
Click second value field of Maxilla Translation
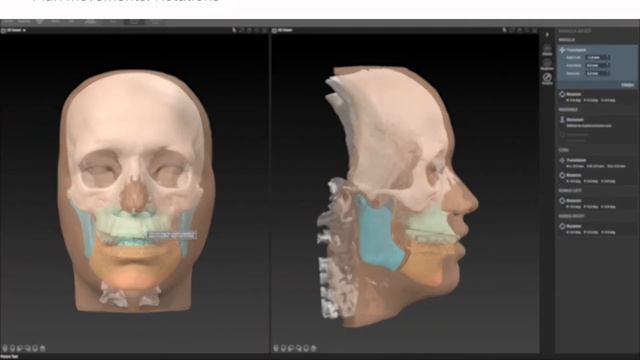tap(598, 65)
